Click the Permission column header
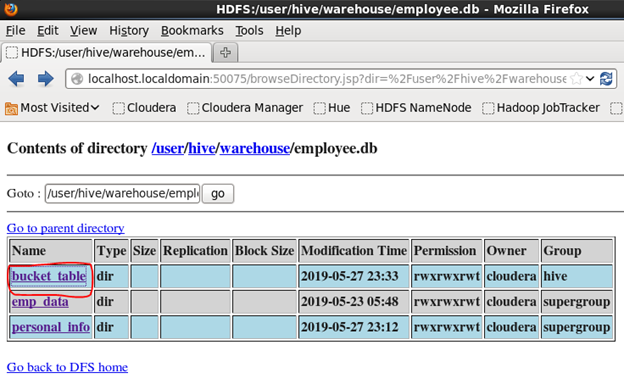Image resolution: width=625 pixels, height=375 pixels. (446, 251)
